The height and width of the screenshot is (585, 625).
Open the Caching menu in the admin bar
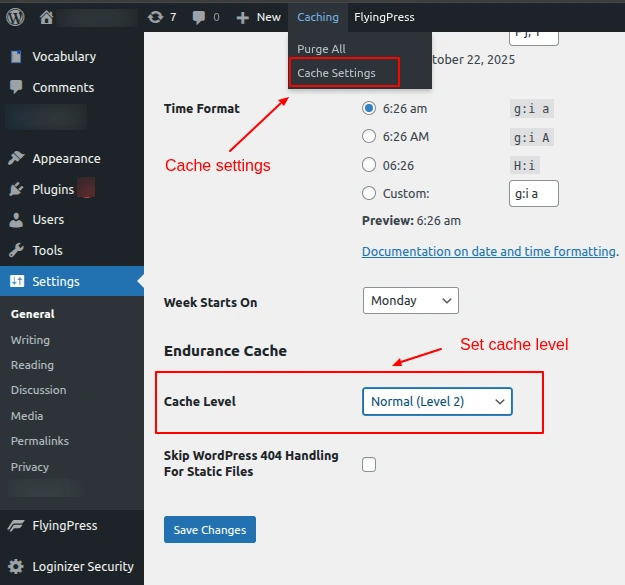click(x=317, y=17)
